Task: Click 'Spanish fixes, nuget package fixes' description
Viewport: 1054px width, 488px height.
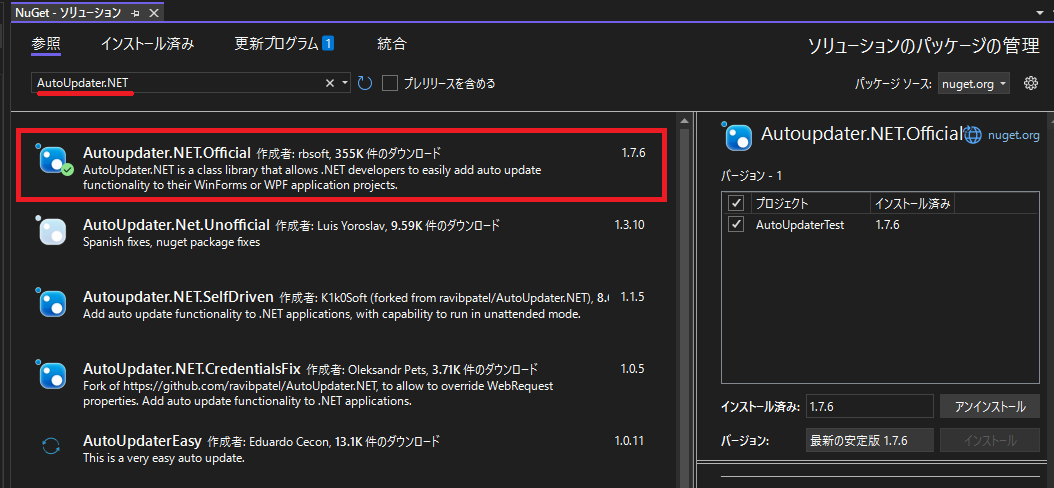Action: (x=171, y=241)
